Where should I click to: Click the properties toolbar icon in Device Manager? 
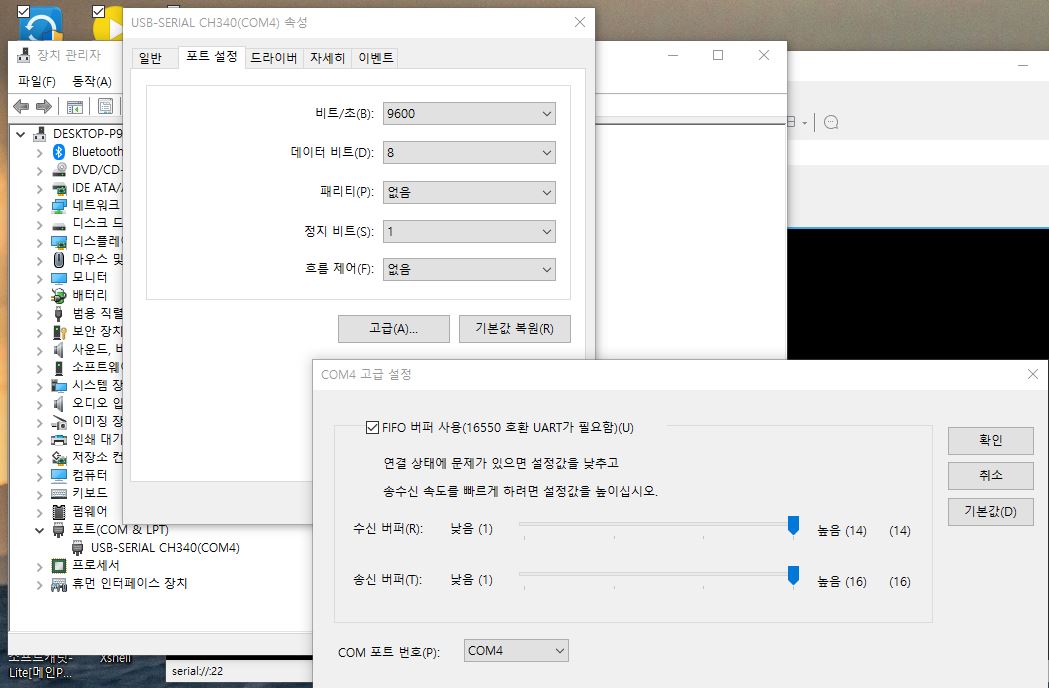pos(105,106)
